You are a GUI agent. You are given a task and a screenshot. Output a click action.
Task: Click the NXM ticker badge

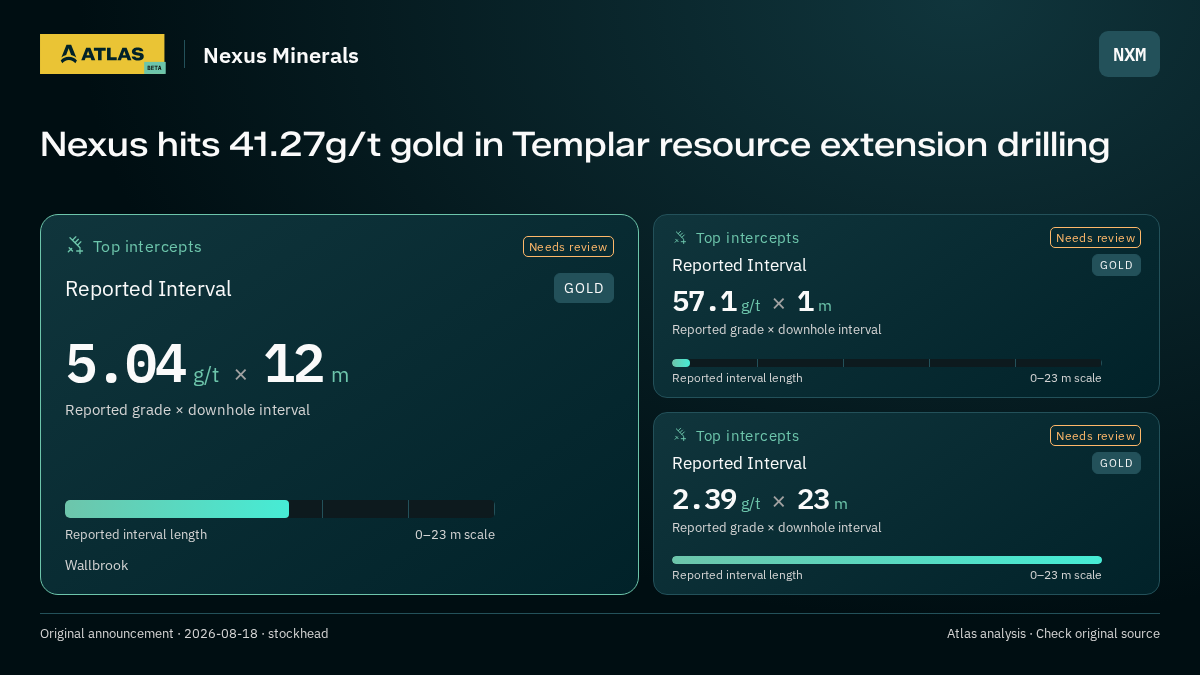(1129, 54)
